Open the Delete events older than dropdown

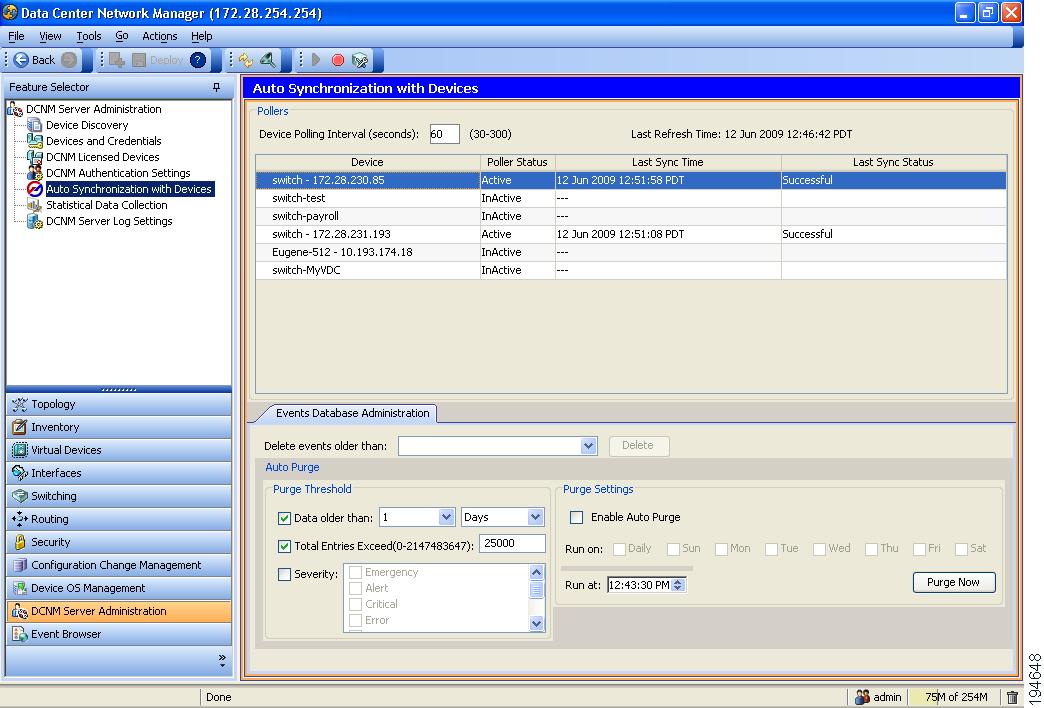(588, 446)
